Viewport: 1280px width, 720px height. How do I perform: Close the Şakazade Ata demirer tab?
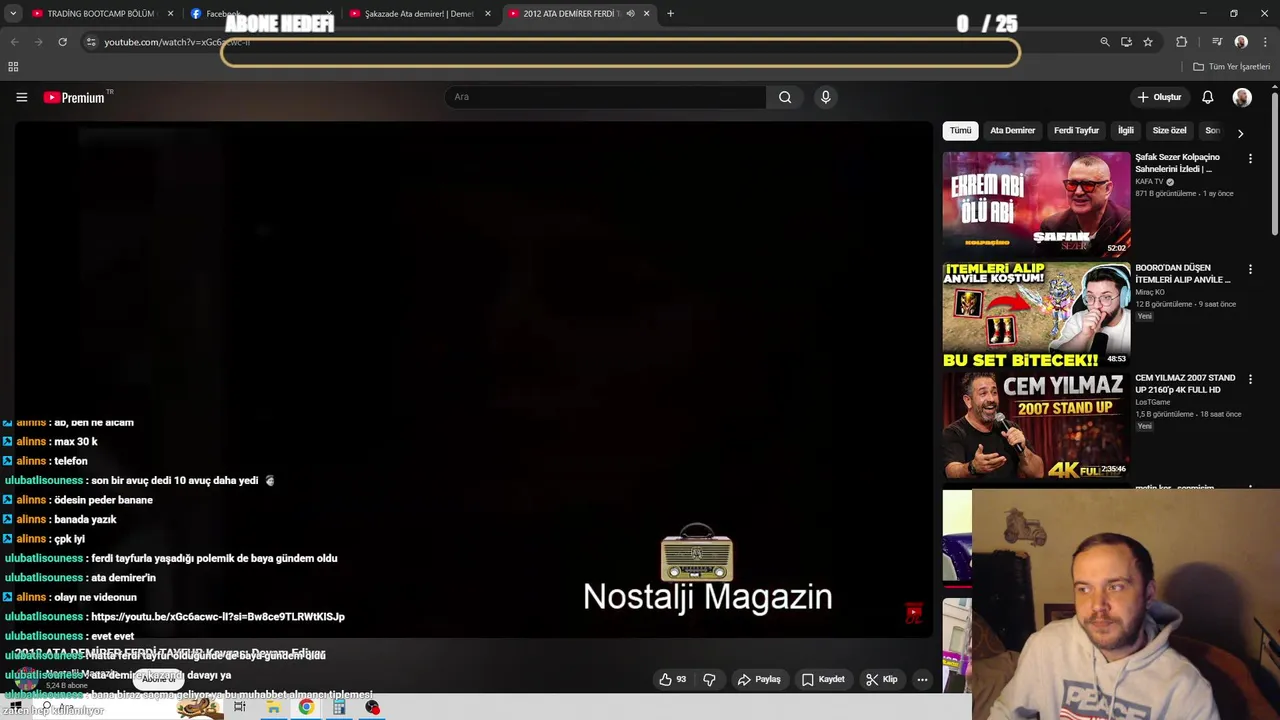[488, 14]
